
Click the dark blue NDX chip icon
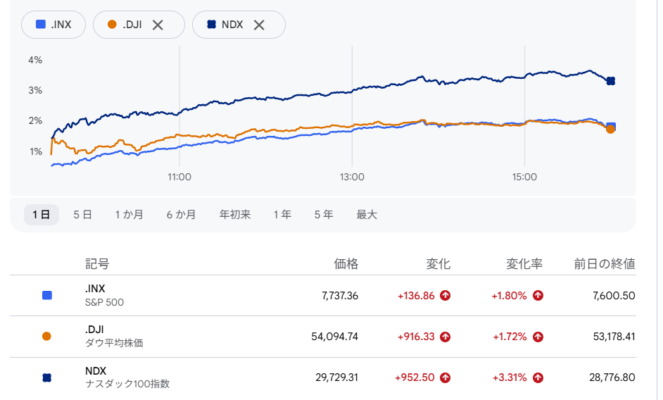(211, 25)
